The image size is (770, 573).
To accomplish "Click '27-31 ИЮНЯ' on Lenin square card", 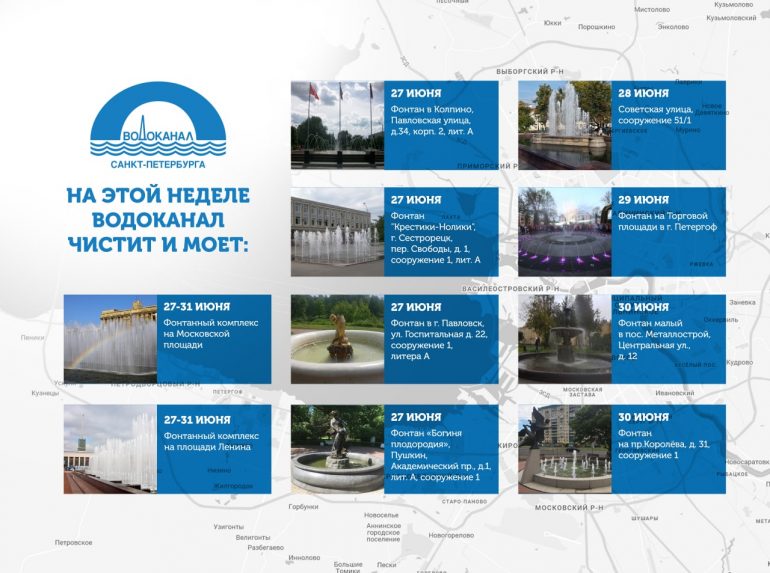I will coord(197,420).
